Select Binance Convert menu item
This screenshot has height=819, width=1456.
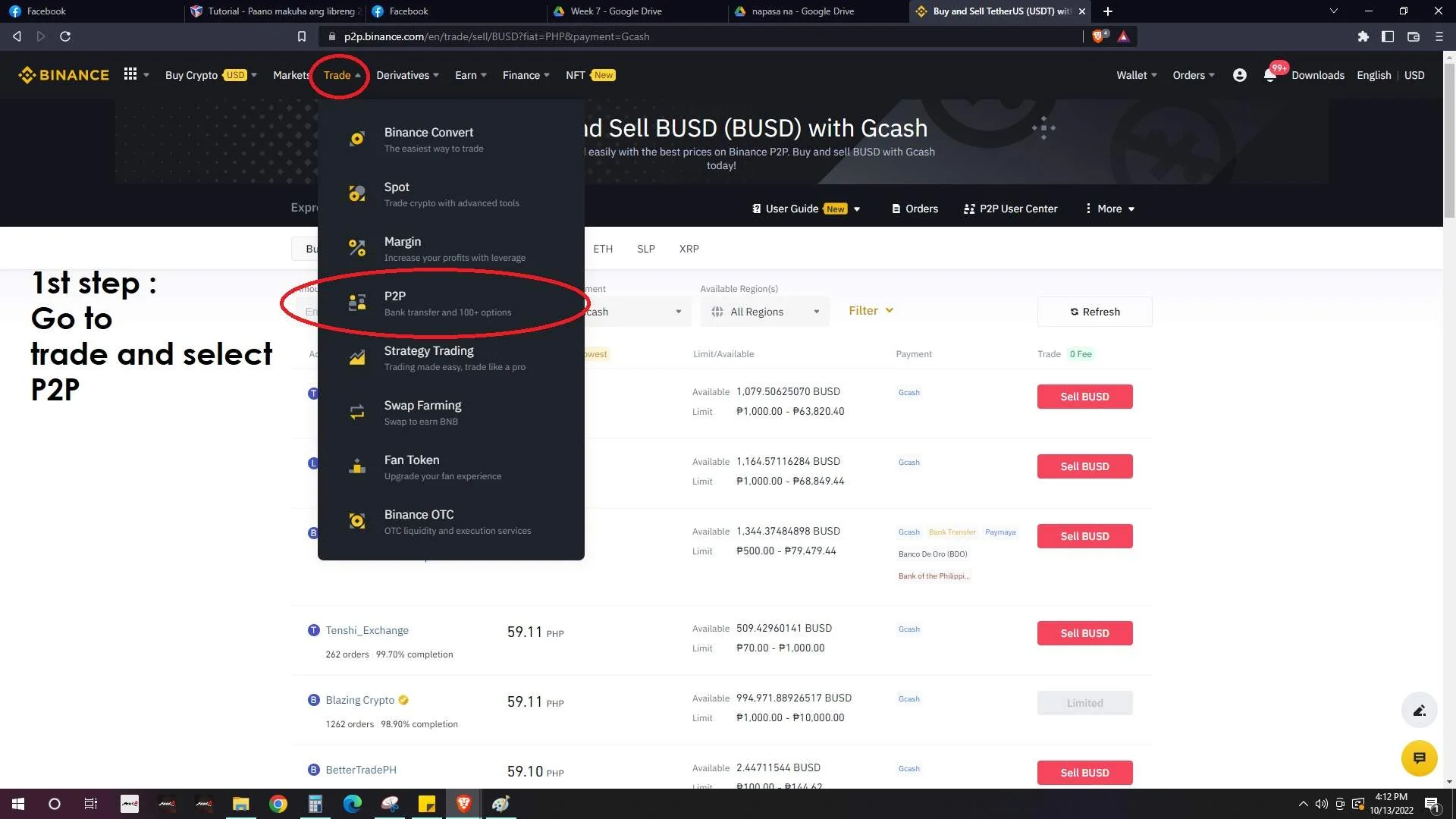[x=451, y=140]
